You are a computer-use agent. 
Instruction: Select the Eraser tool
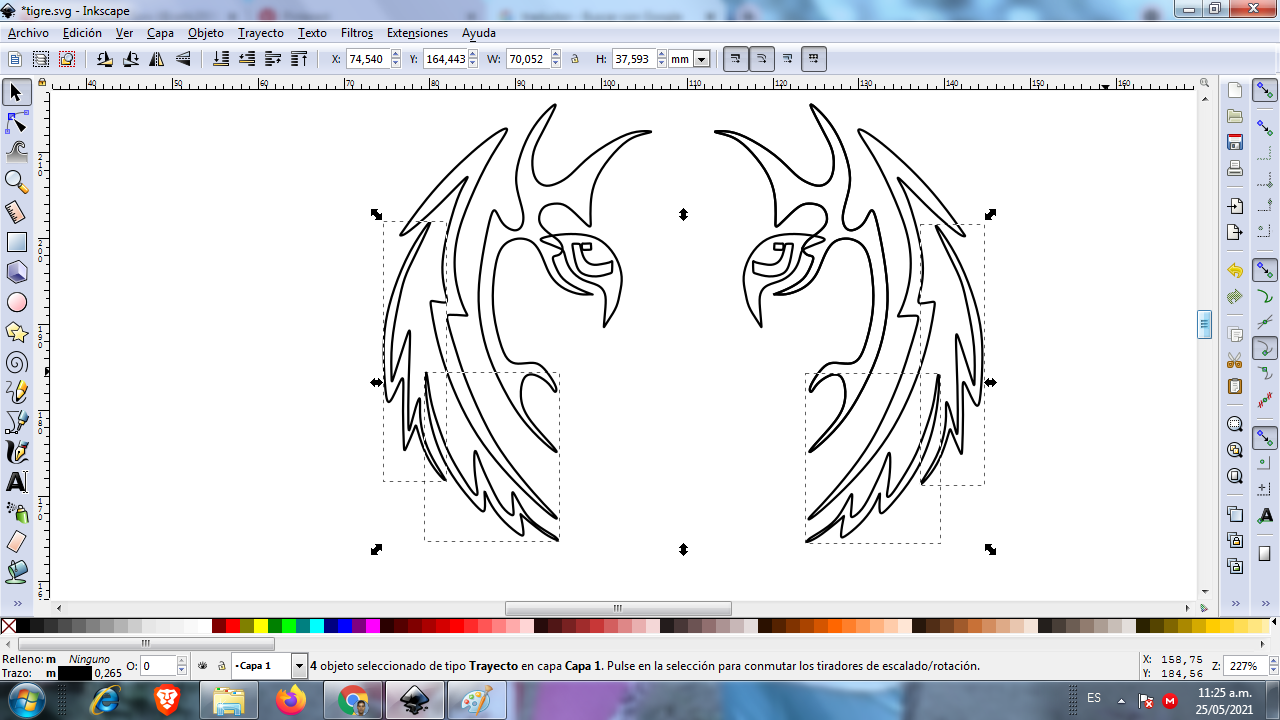coord(16,542)
